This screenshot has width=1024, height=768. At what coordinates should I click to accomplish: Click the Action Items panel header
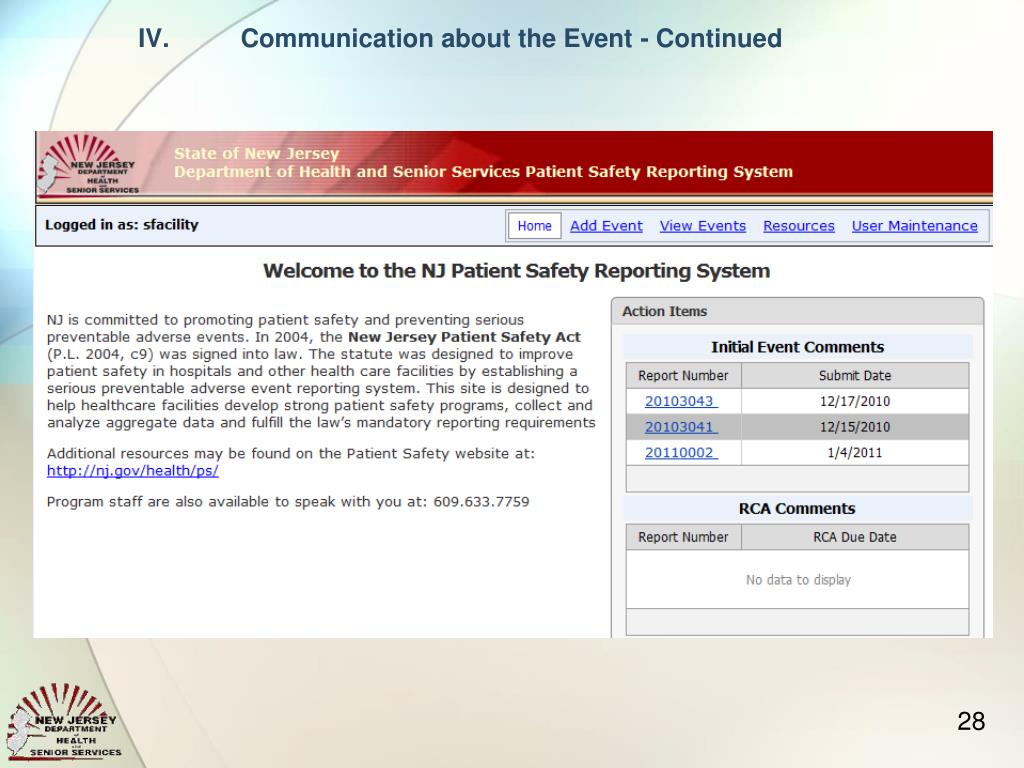click(x=797, y=312)
